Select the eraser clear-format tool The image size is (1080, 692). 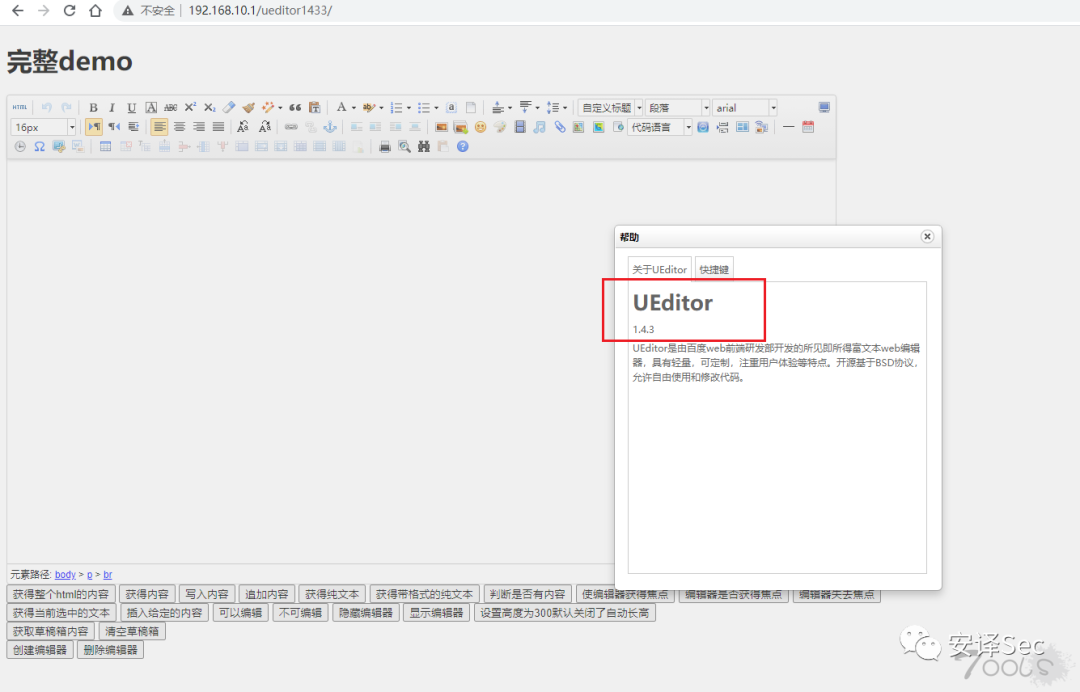click(229, 107)
